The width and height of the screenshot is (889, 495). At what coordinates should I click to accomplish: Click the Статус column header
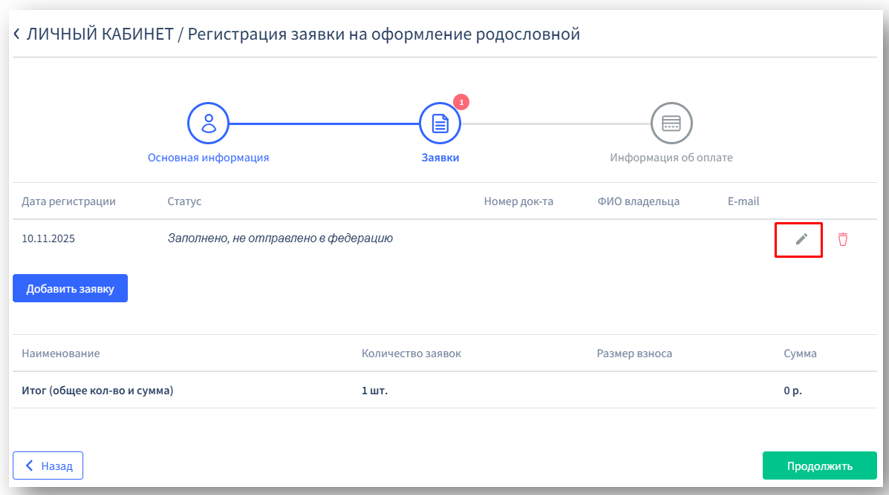(184, 201)
